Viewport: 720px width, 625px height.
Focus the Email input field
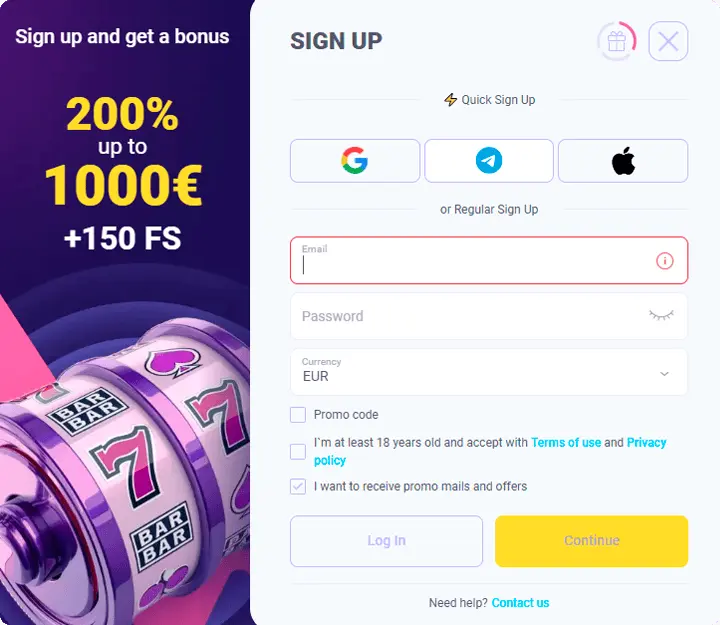pyautogui.click(x=489, y=260)
